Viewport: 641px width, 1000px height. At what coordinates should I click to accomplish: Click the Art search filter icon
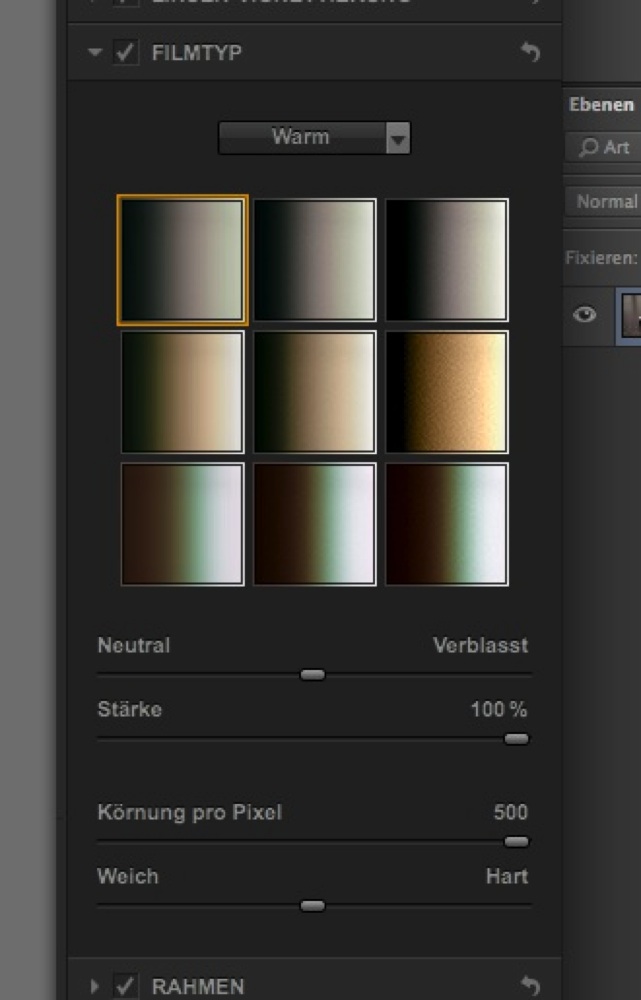pyautogui.click(x=587, y=147)
